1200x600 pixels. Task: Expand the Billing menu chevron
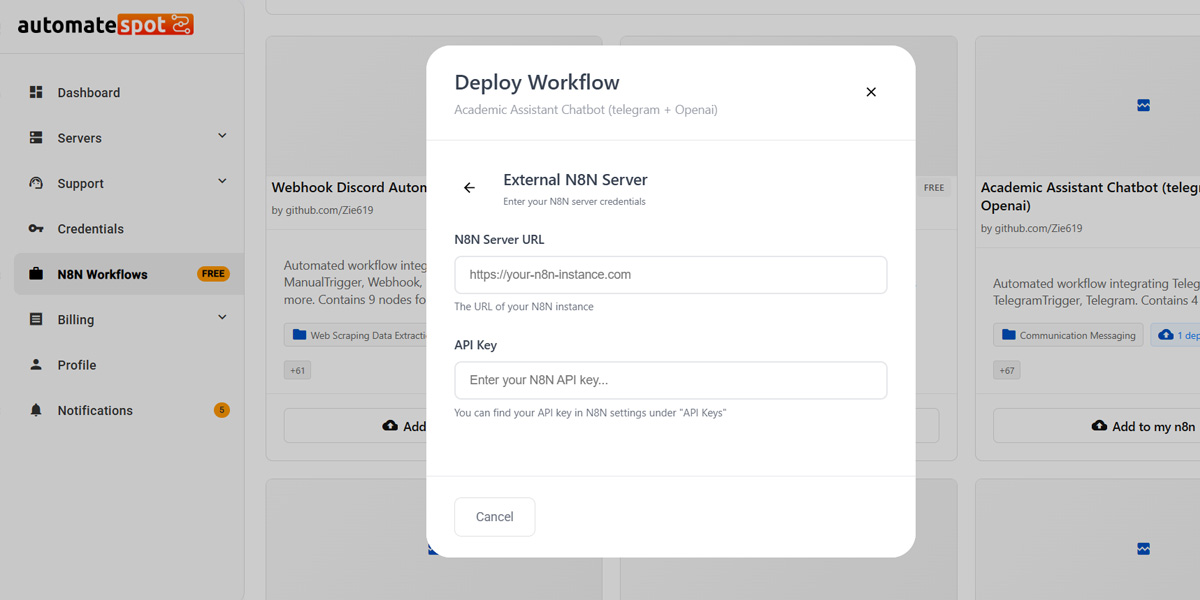coord(222,317)
